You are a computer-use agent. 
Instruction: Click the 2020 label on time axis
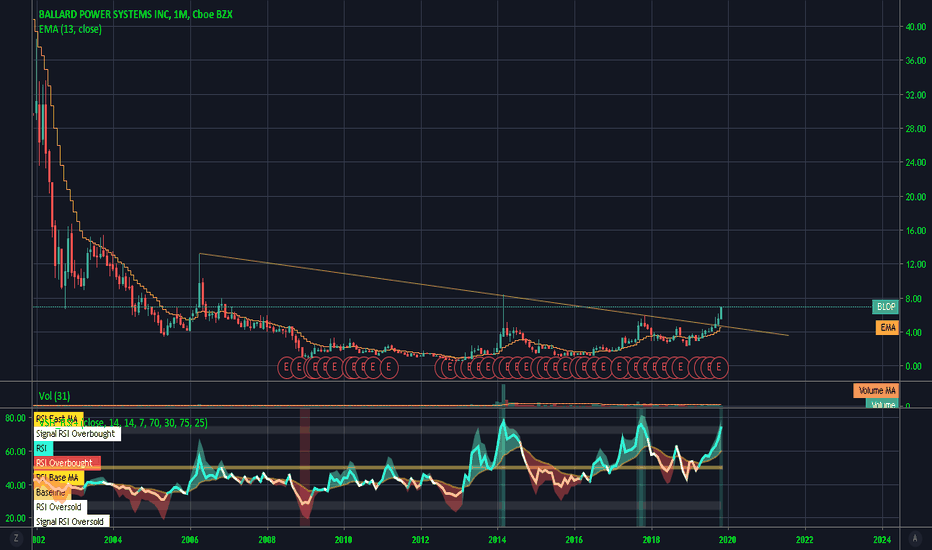[x=728, y=540]
